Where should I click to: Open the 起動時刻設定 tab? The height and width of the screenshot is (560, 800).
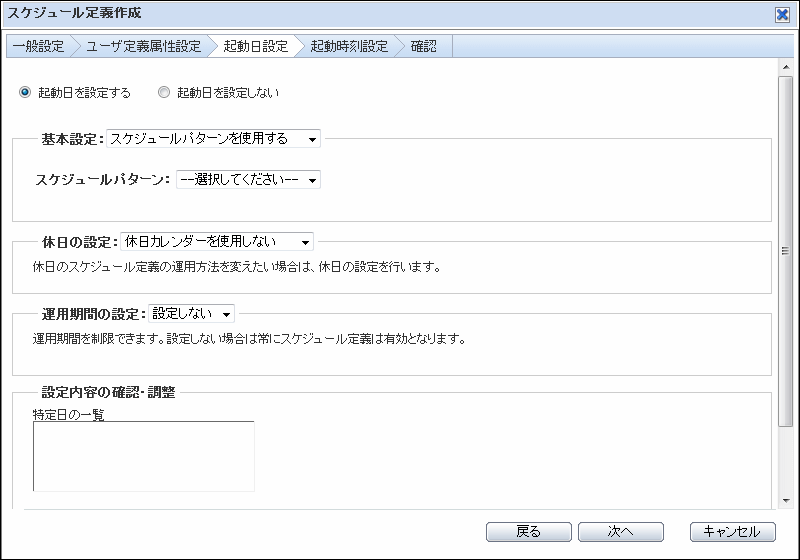tap(348, 46)
